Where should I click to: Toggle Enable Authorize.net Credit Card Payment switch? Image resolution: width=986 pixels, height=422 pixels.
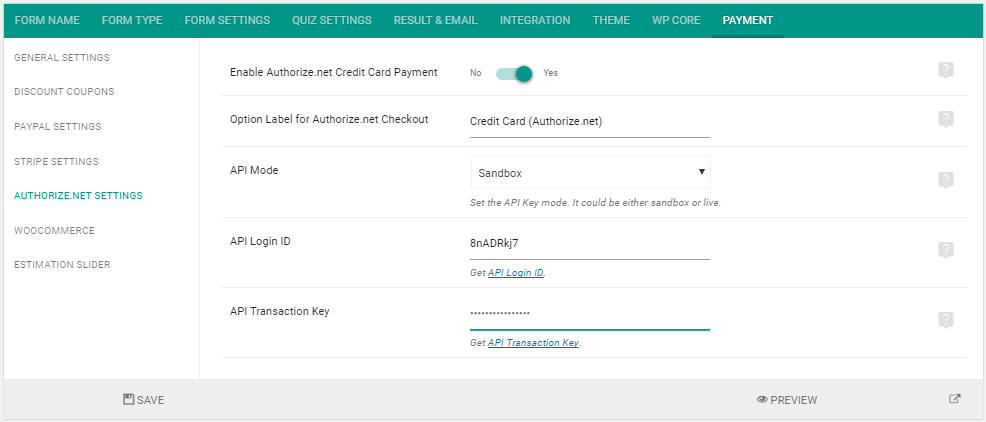[514, 74]
